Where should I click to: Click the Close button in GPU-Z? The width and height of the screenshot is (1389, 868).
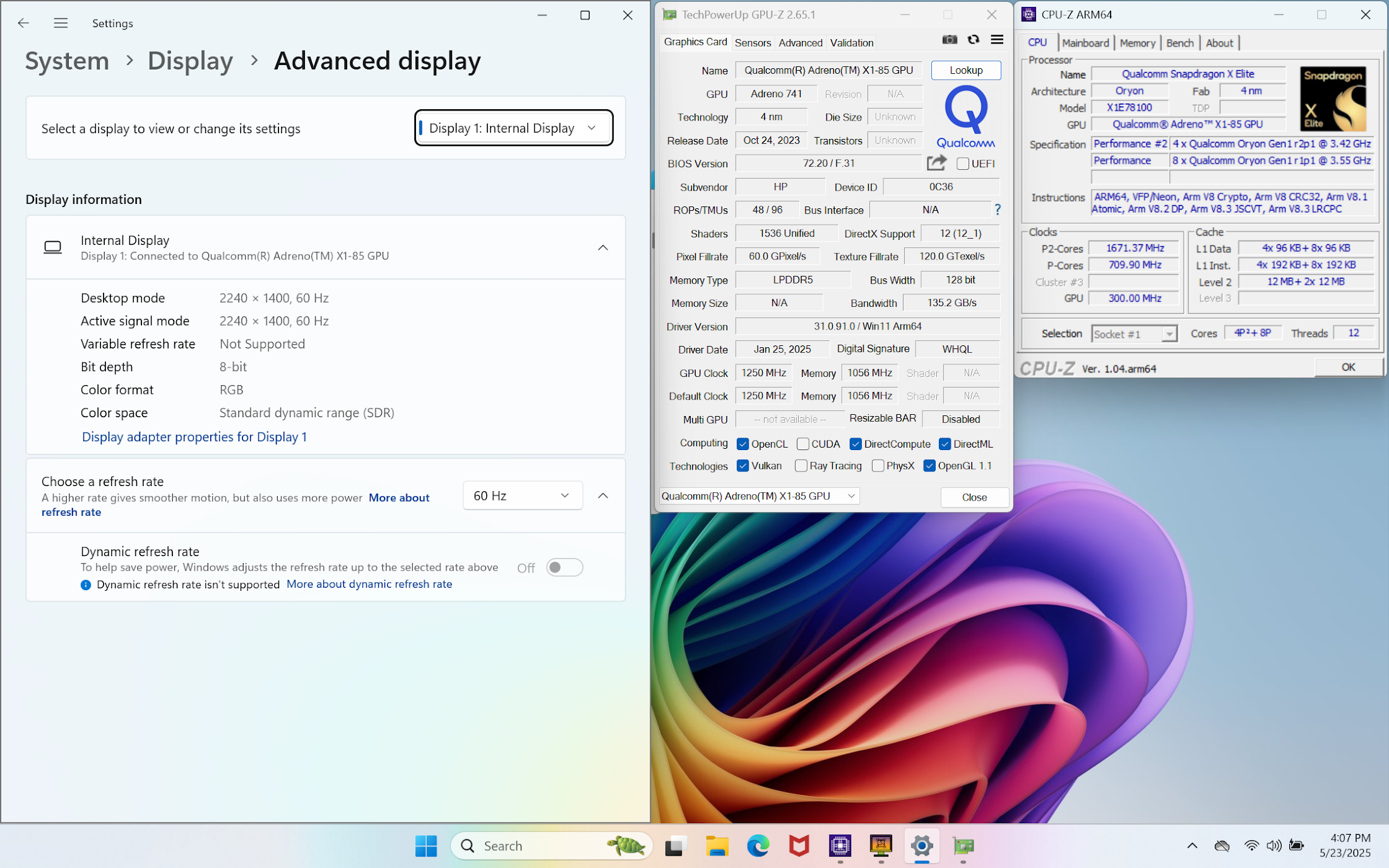974,497
